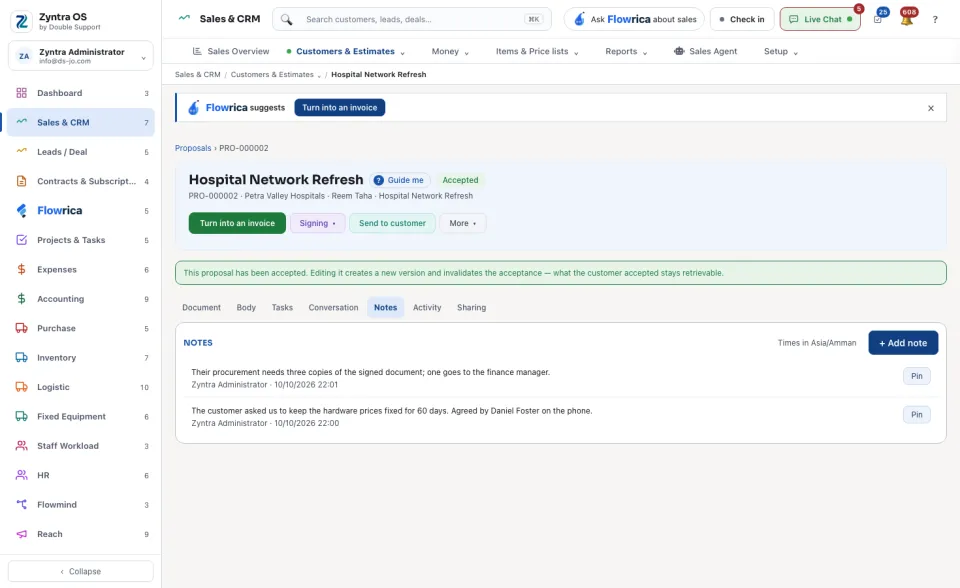Open the Items & Price lists dropdown
Viewport: 960px width, 588px height.
537,51
